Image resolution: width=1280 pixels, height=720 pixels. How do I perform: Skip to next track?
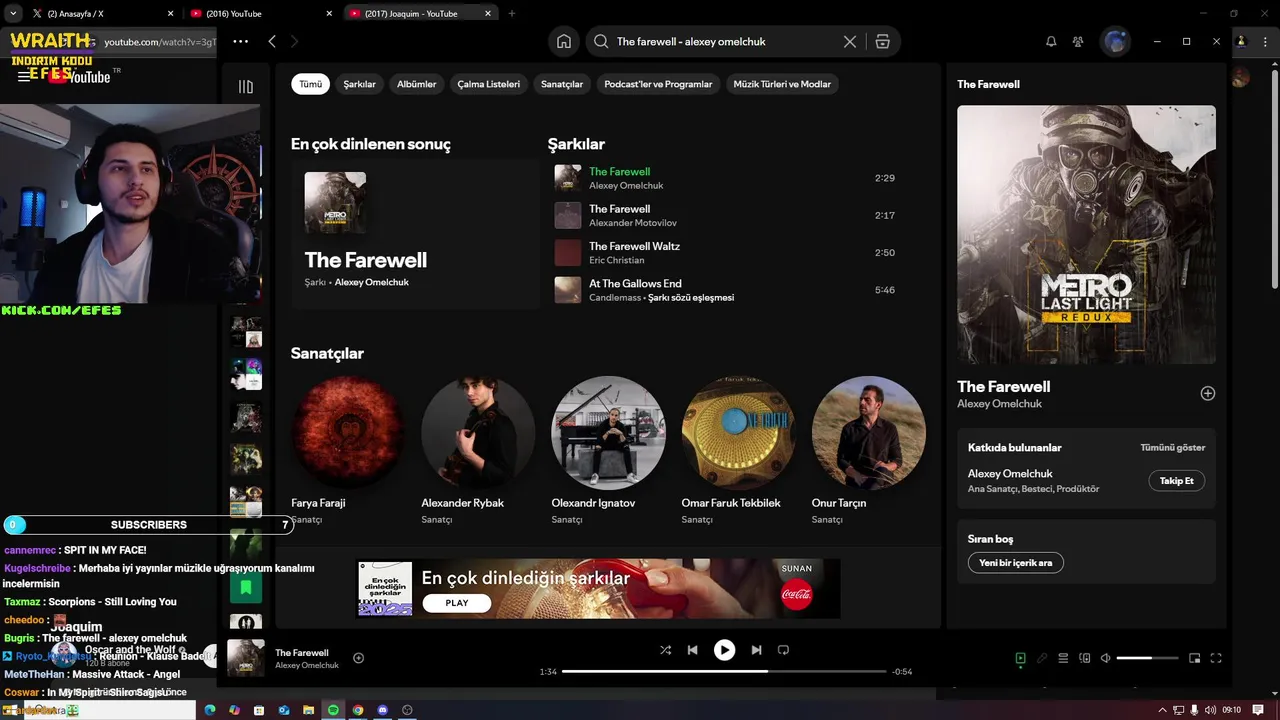756,650
